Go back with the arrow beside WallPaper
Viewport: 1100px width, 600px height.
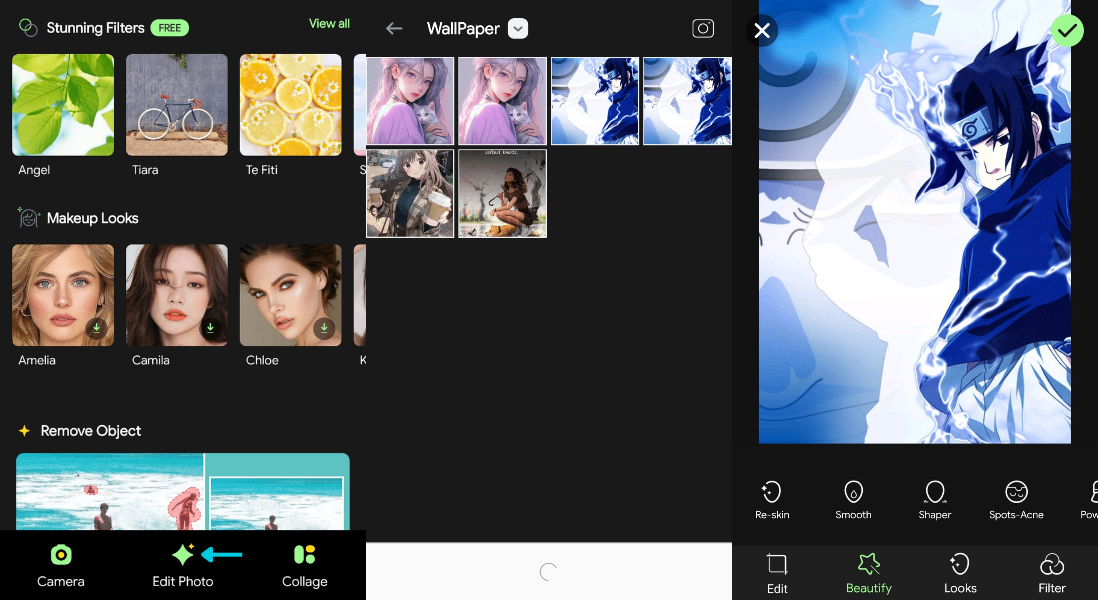pos(394,29)
